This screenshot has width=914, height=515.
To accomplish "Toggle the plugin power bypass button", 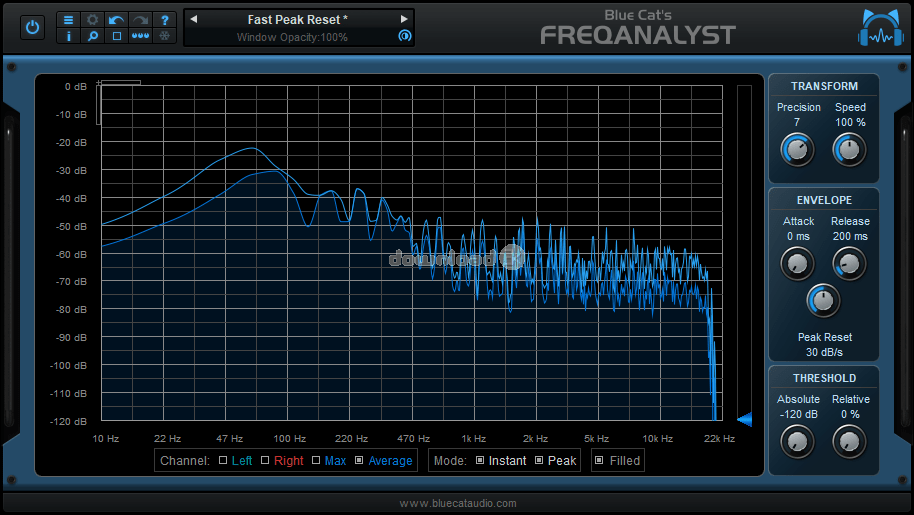I will pyautogui.click(x=33, y=27).
